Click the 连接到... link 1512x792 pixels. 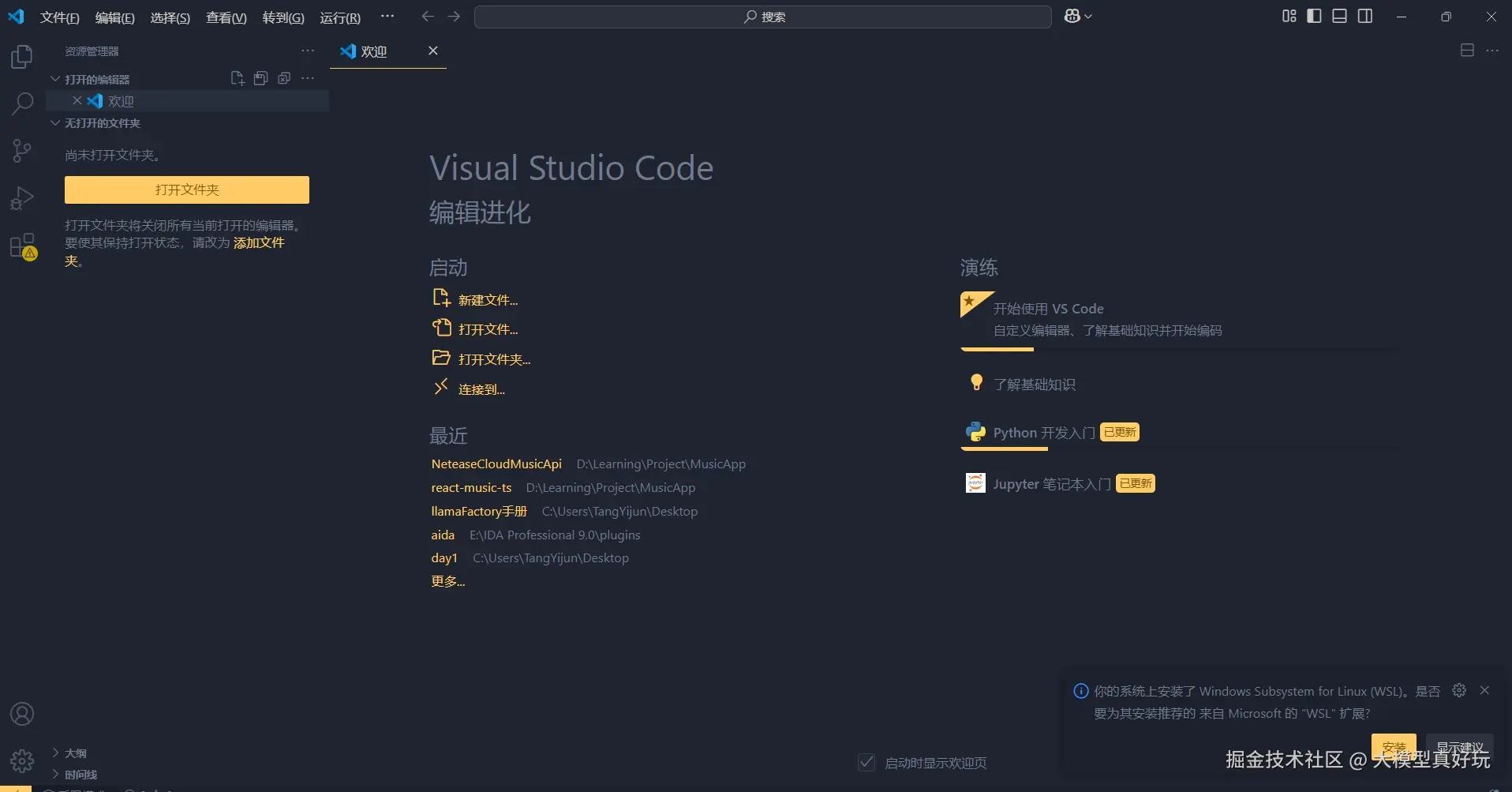469,388
